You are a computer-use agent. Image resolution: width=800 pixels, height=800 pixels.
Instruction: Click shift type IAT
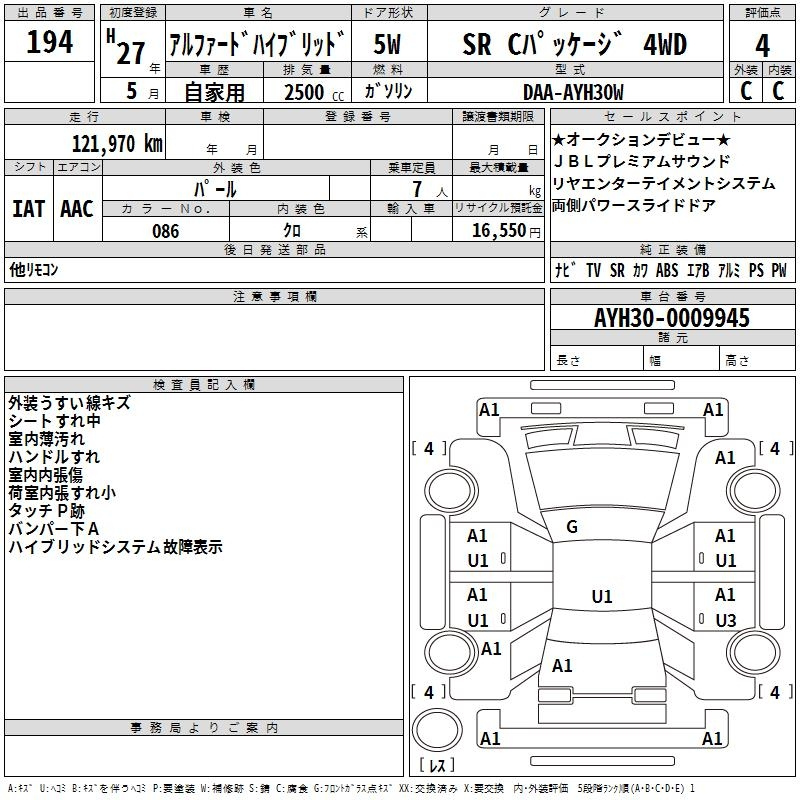[x=28, y=209]
